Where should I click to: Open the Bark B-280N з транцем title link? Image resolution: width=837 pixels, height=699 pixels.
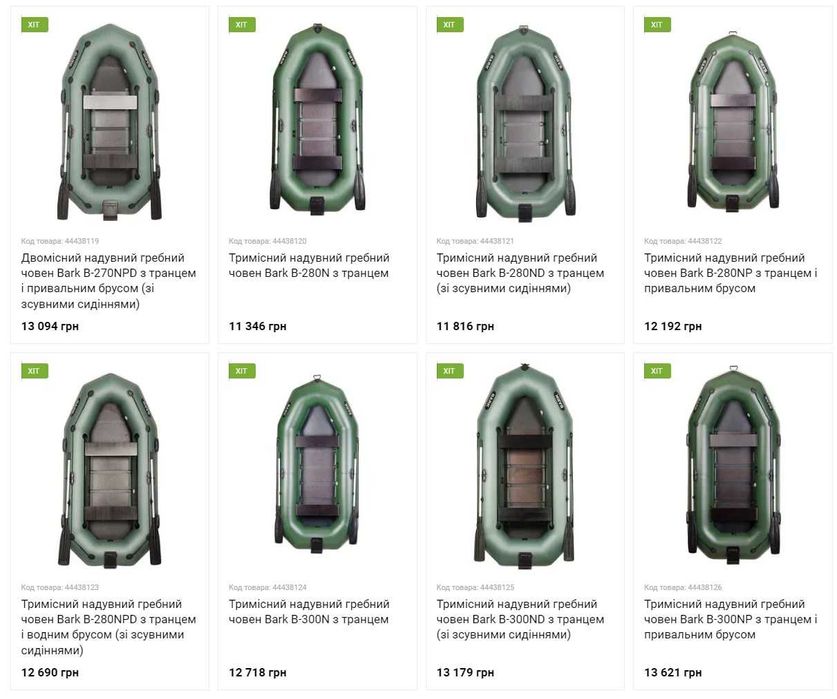[309, 265]
